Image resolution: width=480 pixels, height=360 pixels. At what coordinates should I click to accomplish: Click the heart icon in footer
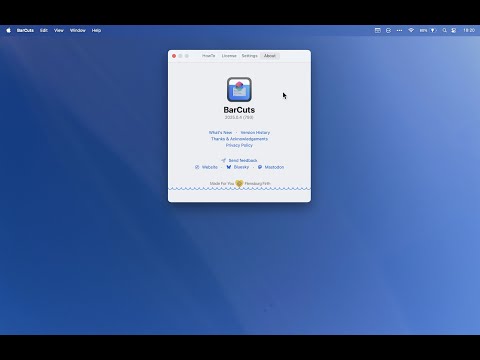coord(239,183)
